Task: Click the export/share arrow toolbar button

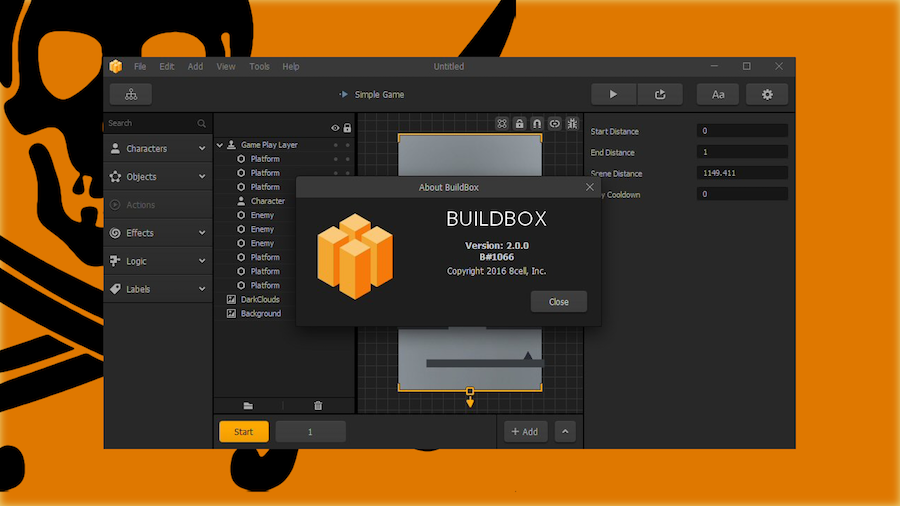Action: point(660,95)
